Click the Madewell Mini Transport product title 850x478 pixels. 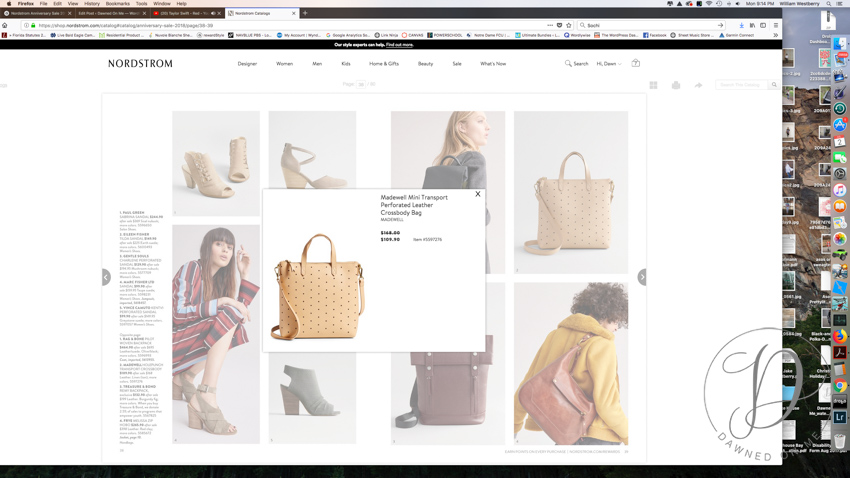tap(414, 205)
